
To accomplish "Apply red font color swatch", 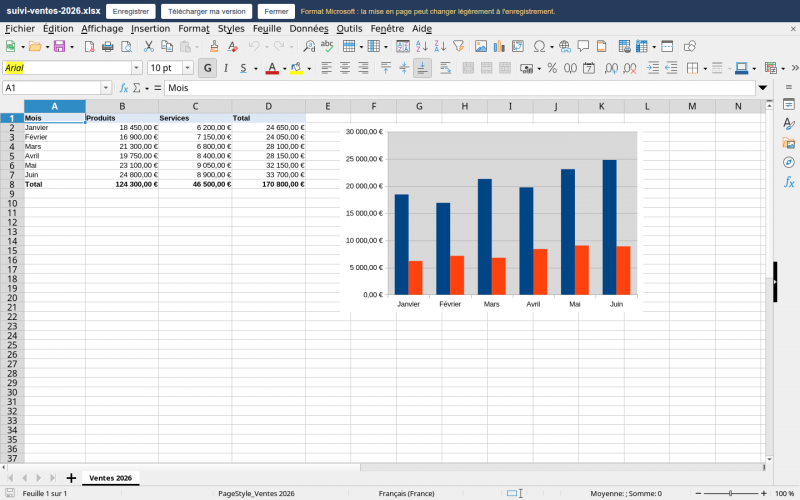I will [272, 68].
